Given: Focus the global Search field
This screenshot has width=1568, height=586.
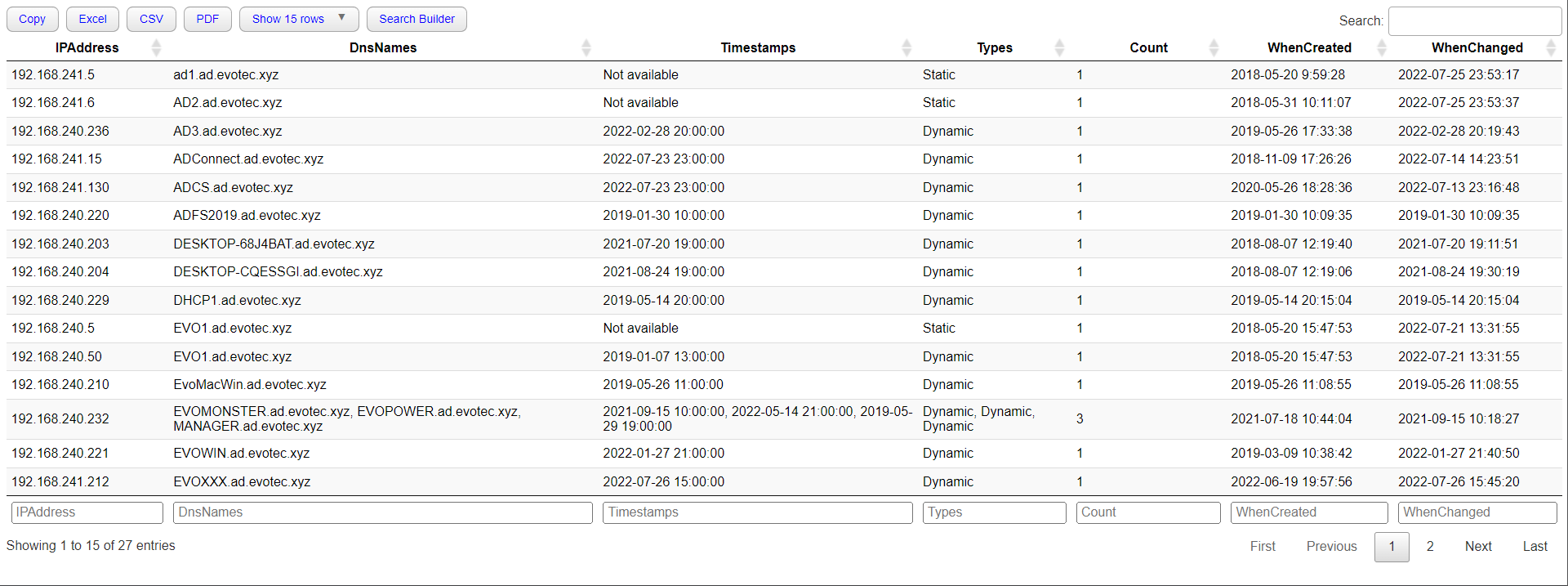Looking at the screenshot, I should coord(1474,21).
